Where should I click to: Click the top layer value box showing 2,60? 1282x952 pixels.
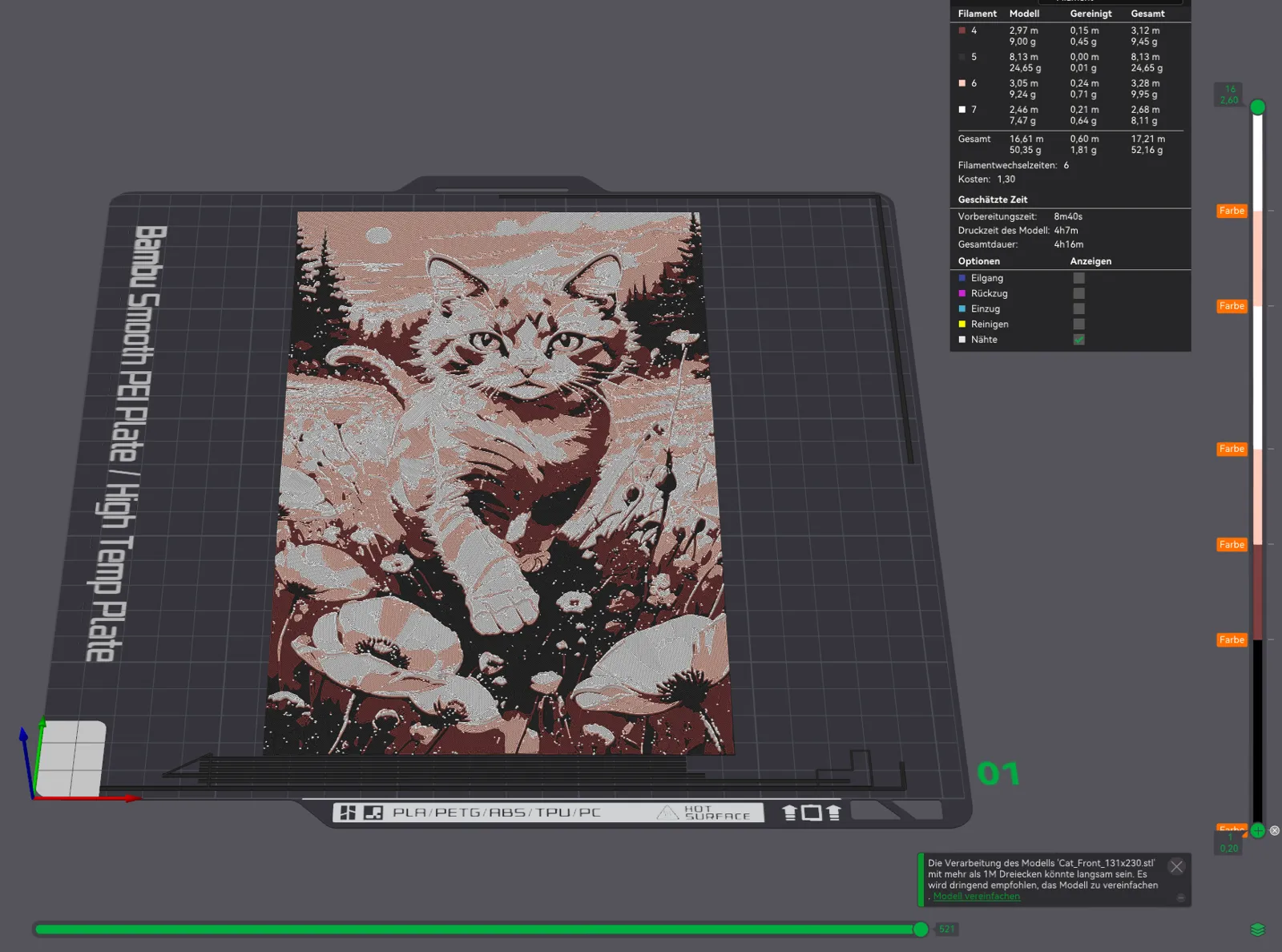[x=1229, y=95]
